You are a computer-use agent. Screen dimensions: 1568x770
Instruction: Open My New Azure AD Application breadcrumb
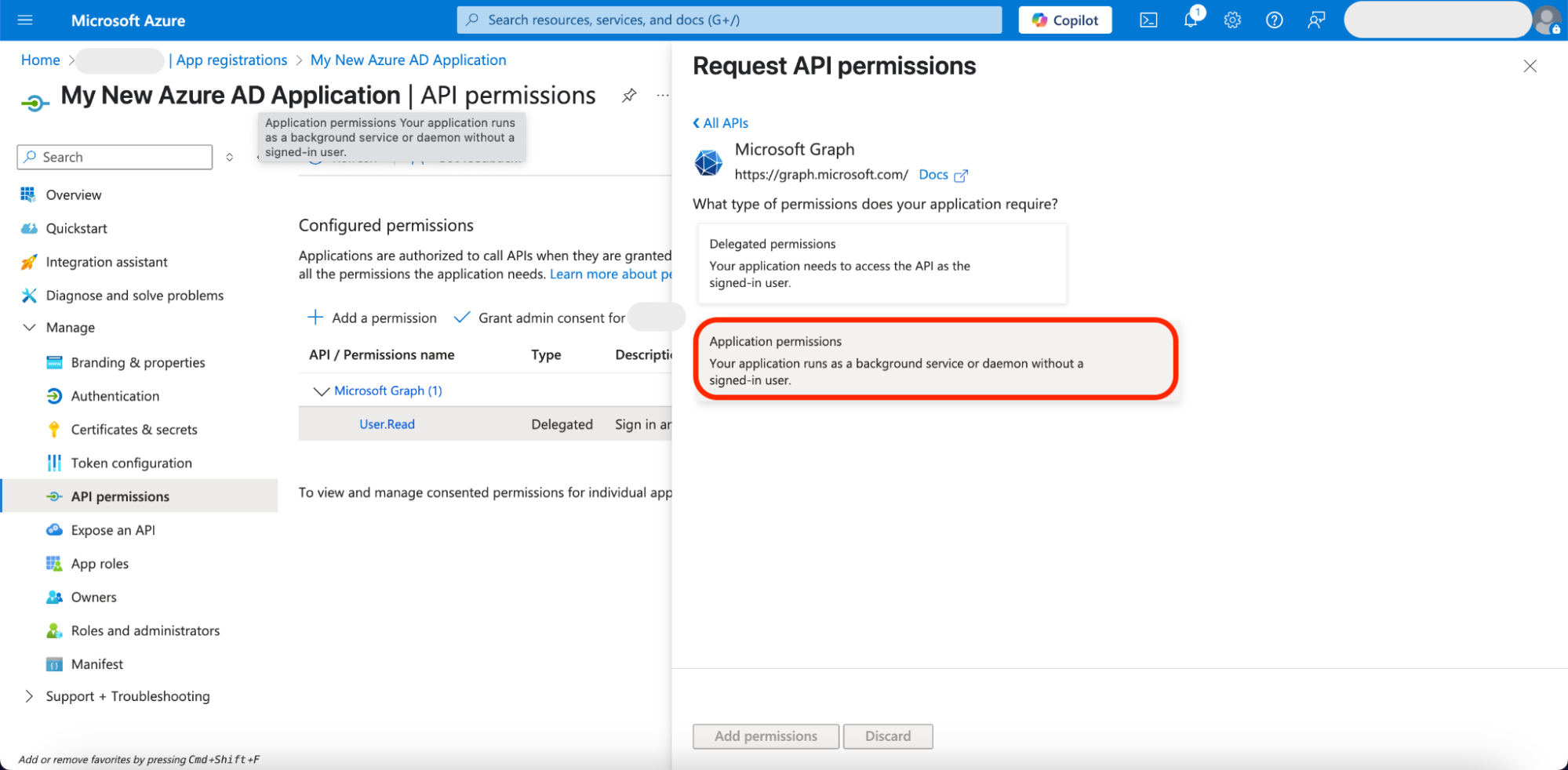pos(408,60)
